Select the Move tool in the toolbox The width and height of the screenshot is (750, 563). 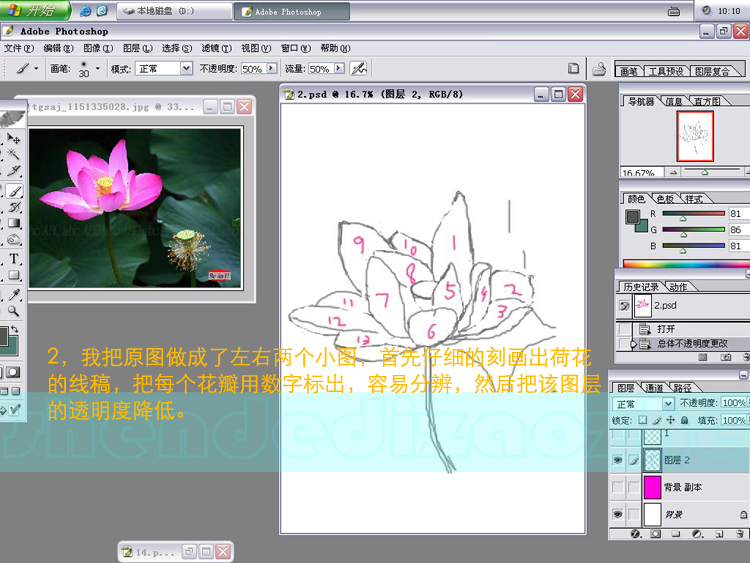pos(14,139)
